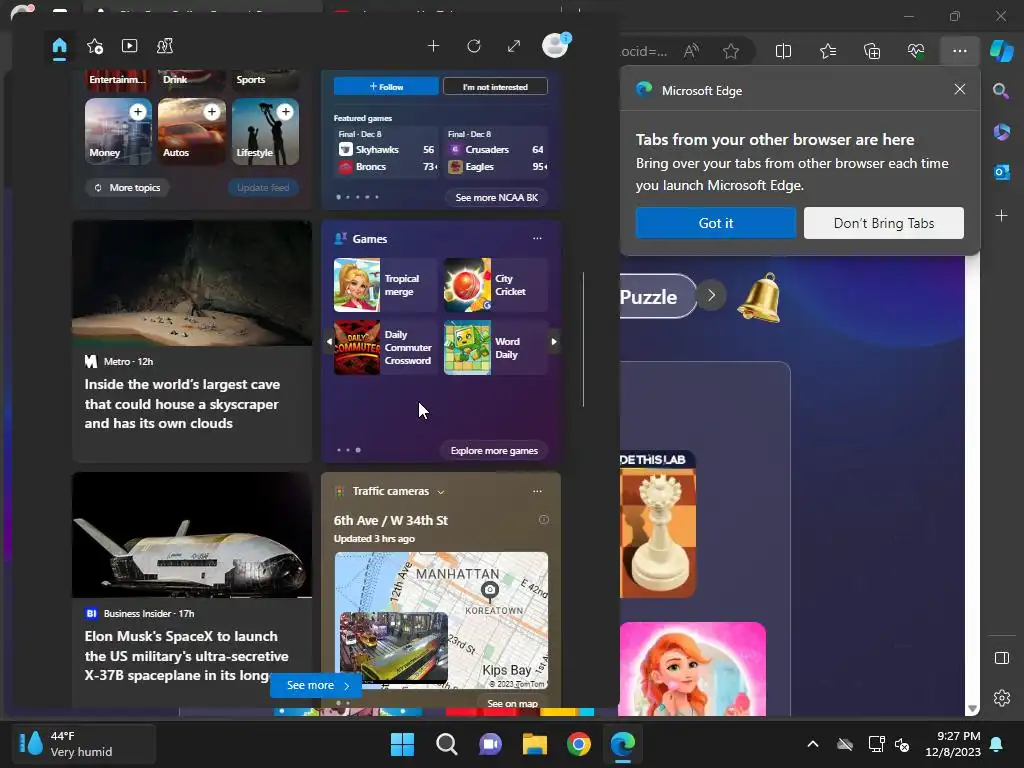The height and width of the screenshot is (768, 1024).
Task: Click See on map link
Action: (512, 703)
